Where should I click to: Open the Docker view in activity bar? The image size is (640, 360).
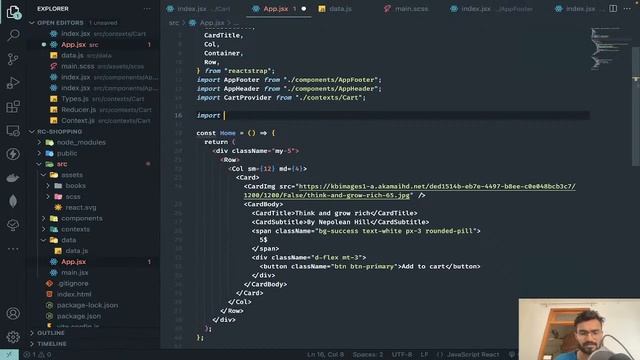click(x=13, y=178)
